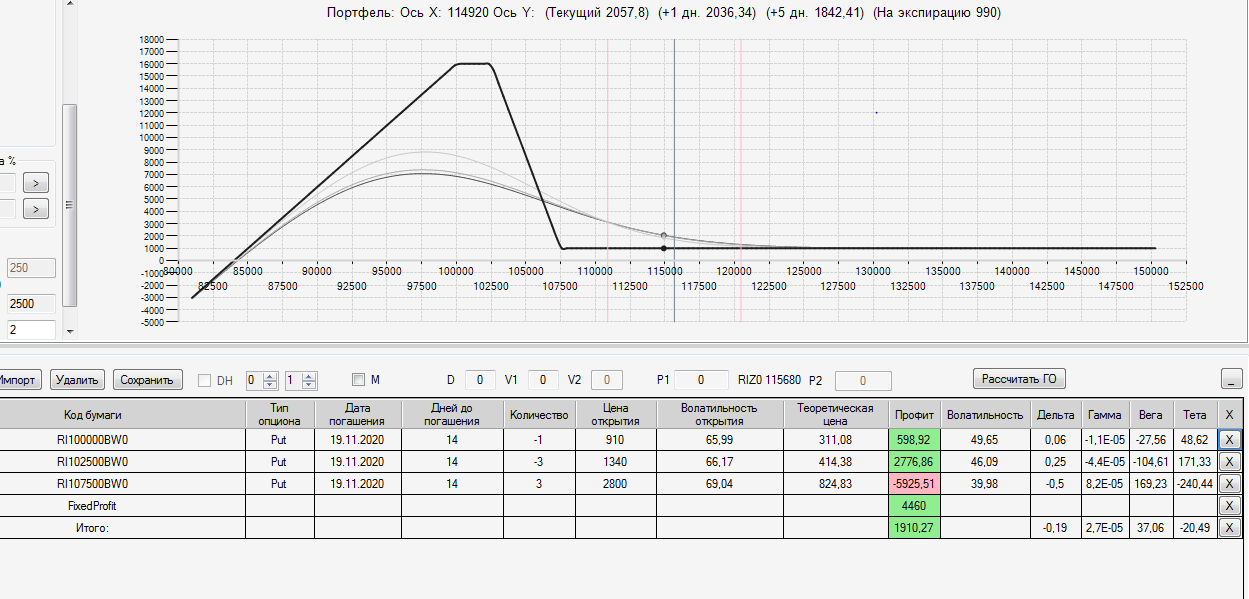This screenshot has height=599, width=1249.
Task: Click the green profit cell 2776,86
Action: point(914,462)
